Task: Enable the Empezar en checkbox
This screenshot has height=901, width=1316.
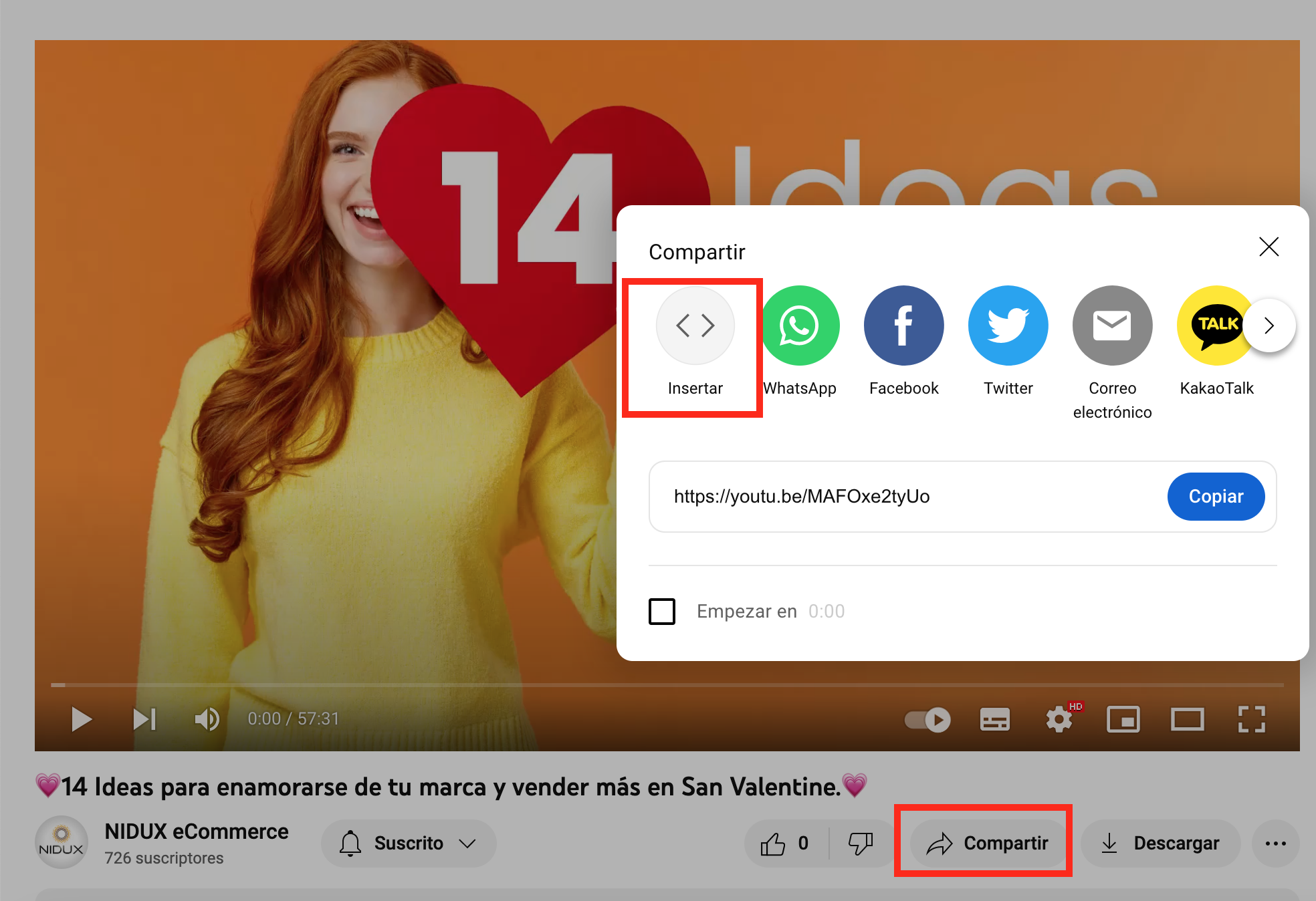Action: tap(662, 611)
